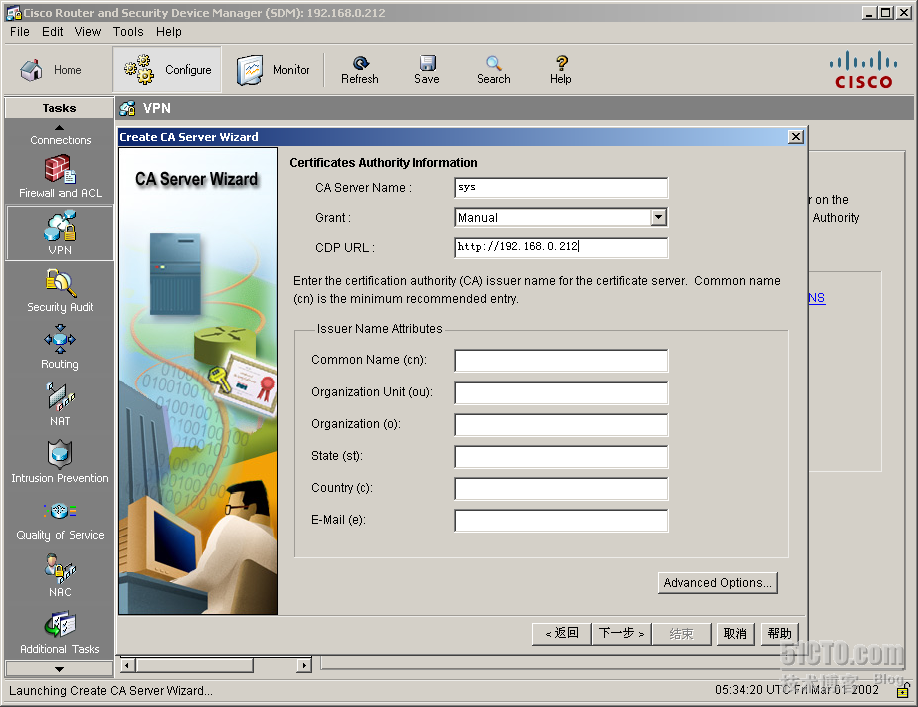918x707 pixels.
Task: Click the Launching Create CA Server Wizard status
Action: [111, 691]
